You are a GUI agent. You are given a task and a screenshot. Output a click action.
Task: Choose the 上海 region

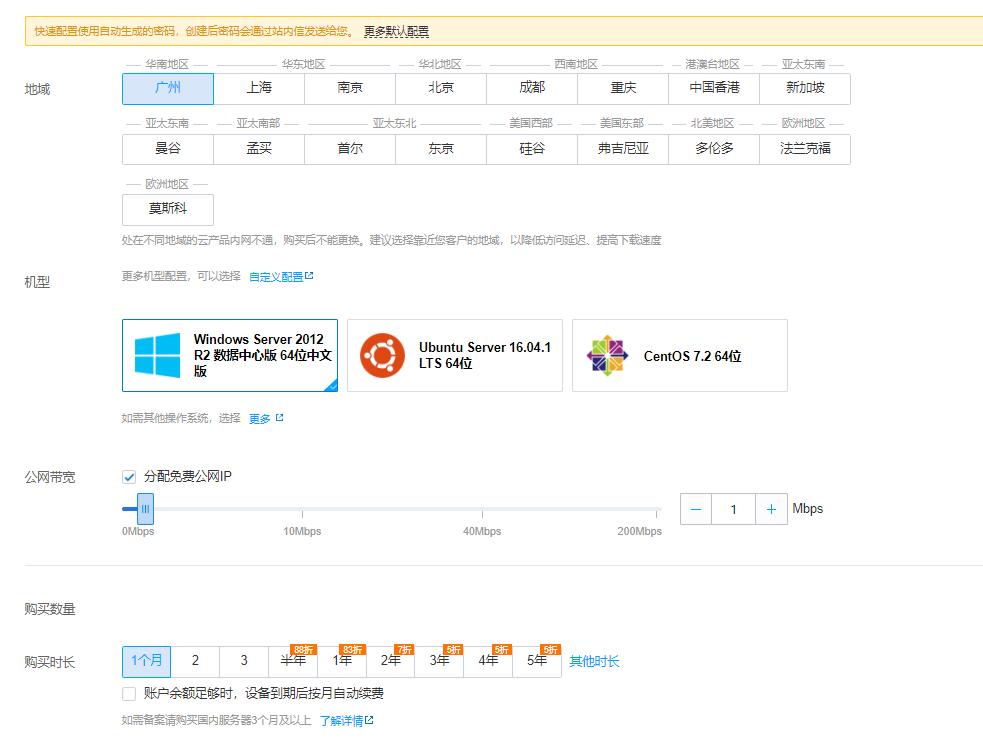point(258,89)
